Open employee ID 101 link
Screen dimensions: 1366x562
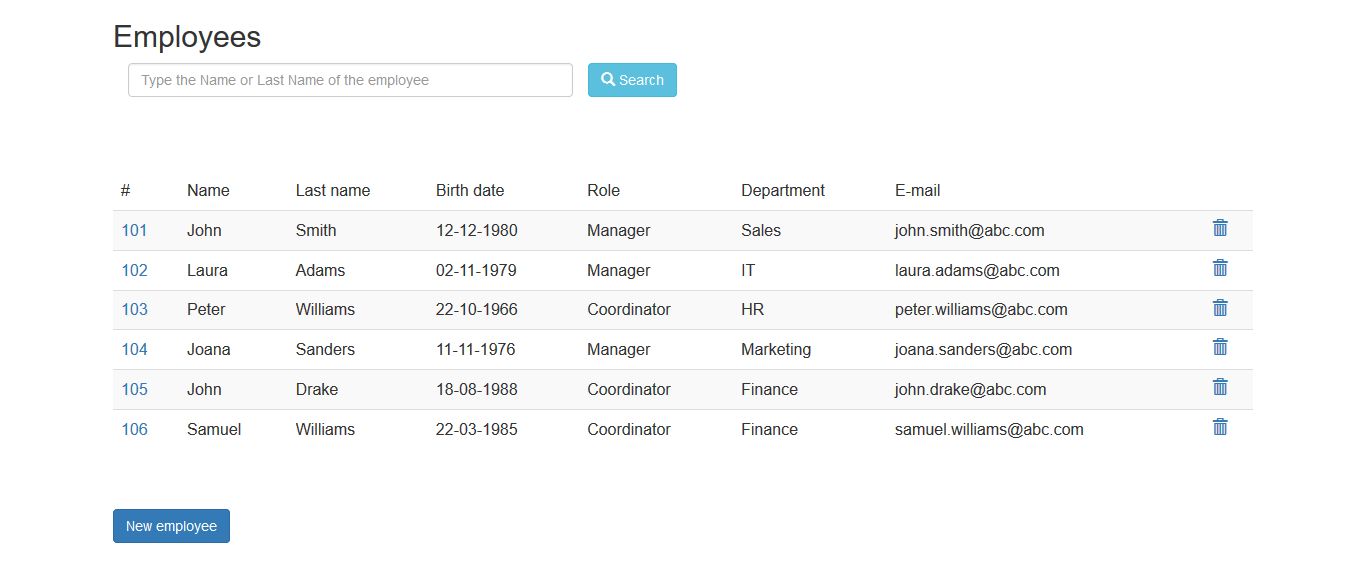click(x=134, y=230)
